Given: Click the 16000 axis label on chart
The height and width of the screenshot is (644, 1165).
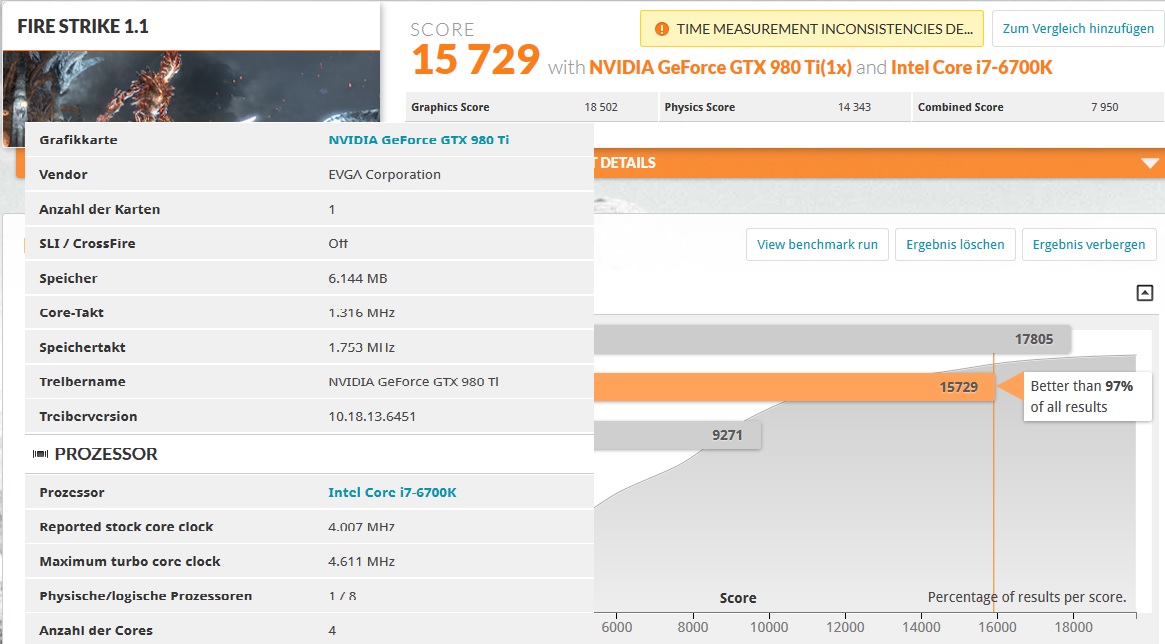Looking at the screenshot, I should pos(997,627).
